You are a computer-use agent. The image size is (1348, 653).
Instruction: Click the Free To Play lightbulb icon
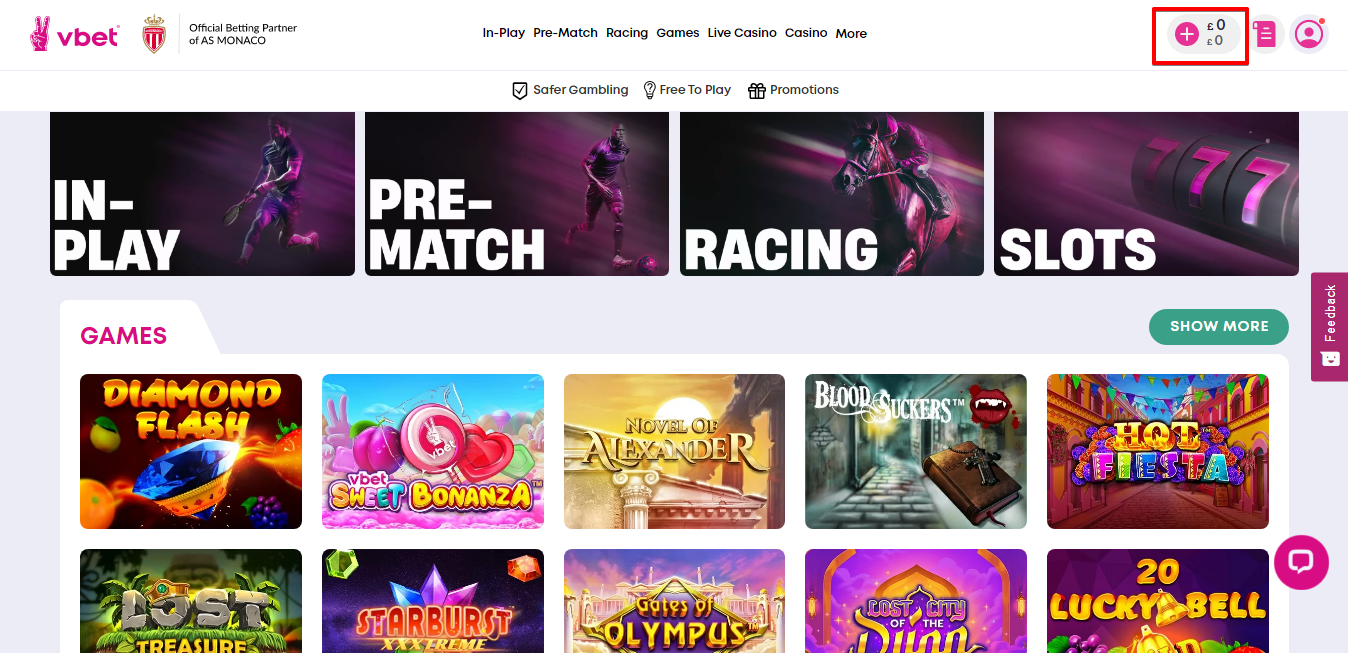(x=649, y=90)
